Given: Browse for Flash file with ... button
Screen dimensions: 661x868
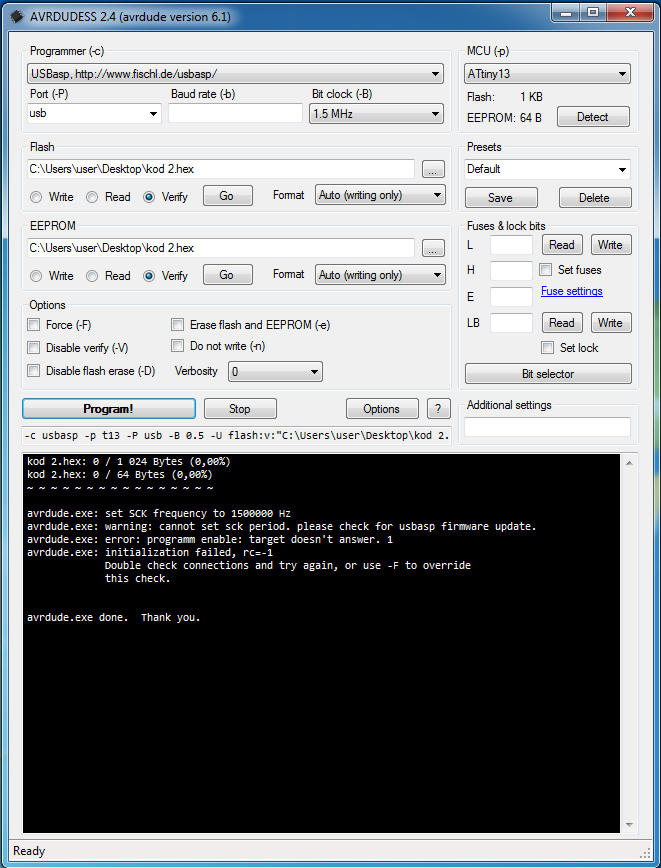Looking at the screenshot, I should [433, 169].
